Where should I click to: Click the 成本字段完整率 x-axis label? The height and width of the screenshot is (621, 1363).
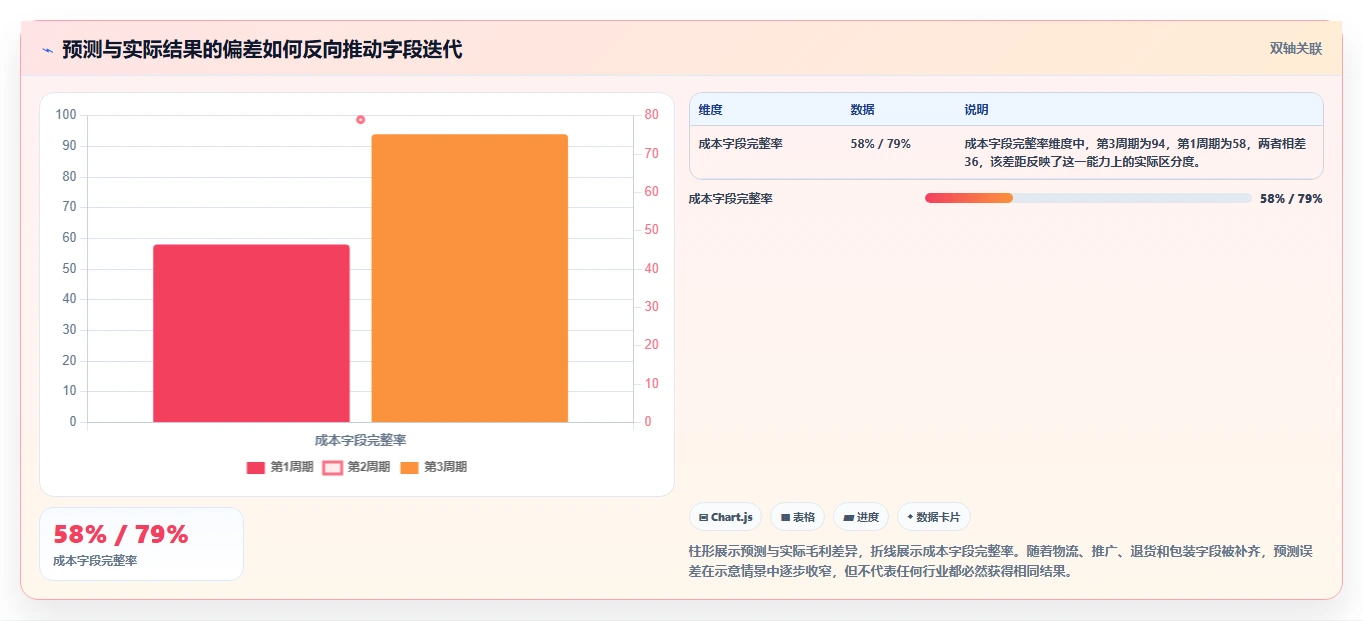tap(360, 440)
